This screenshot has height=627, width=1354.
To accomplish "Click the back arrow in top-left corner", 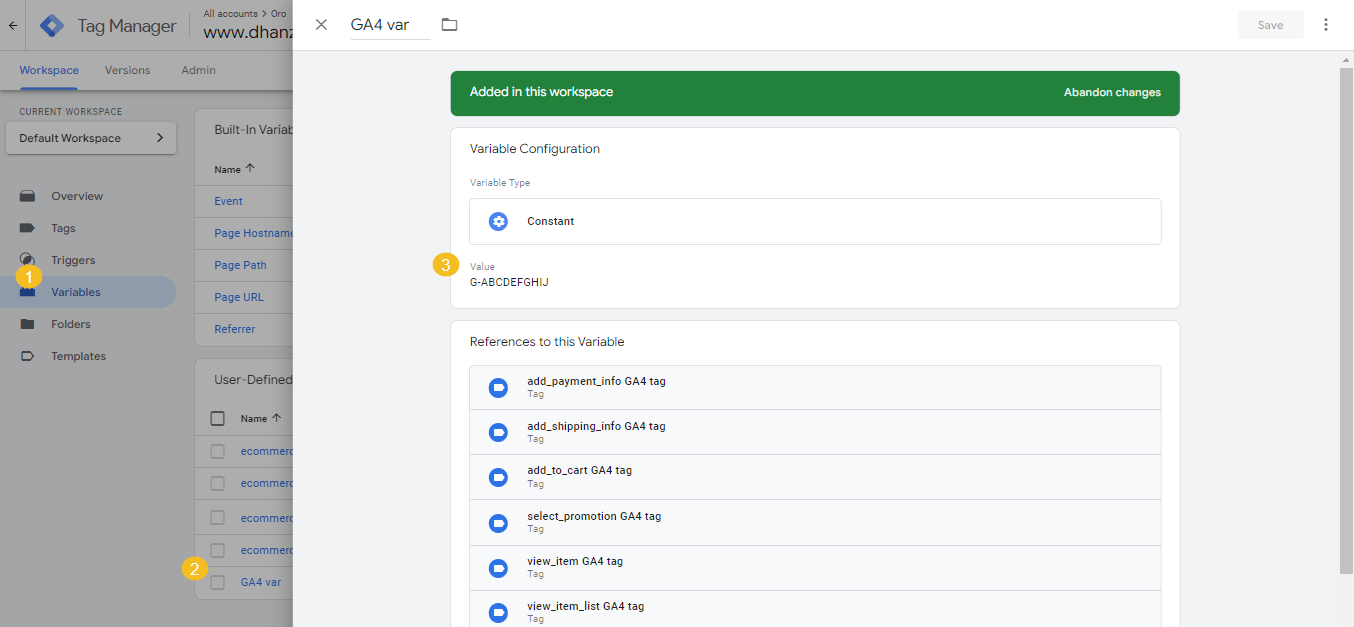I will (13, 26).
